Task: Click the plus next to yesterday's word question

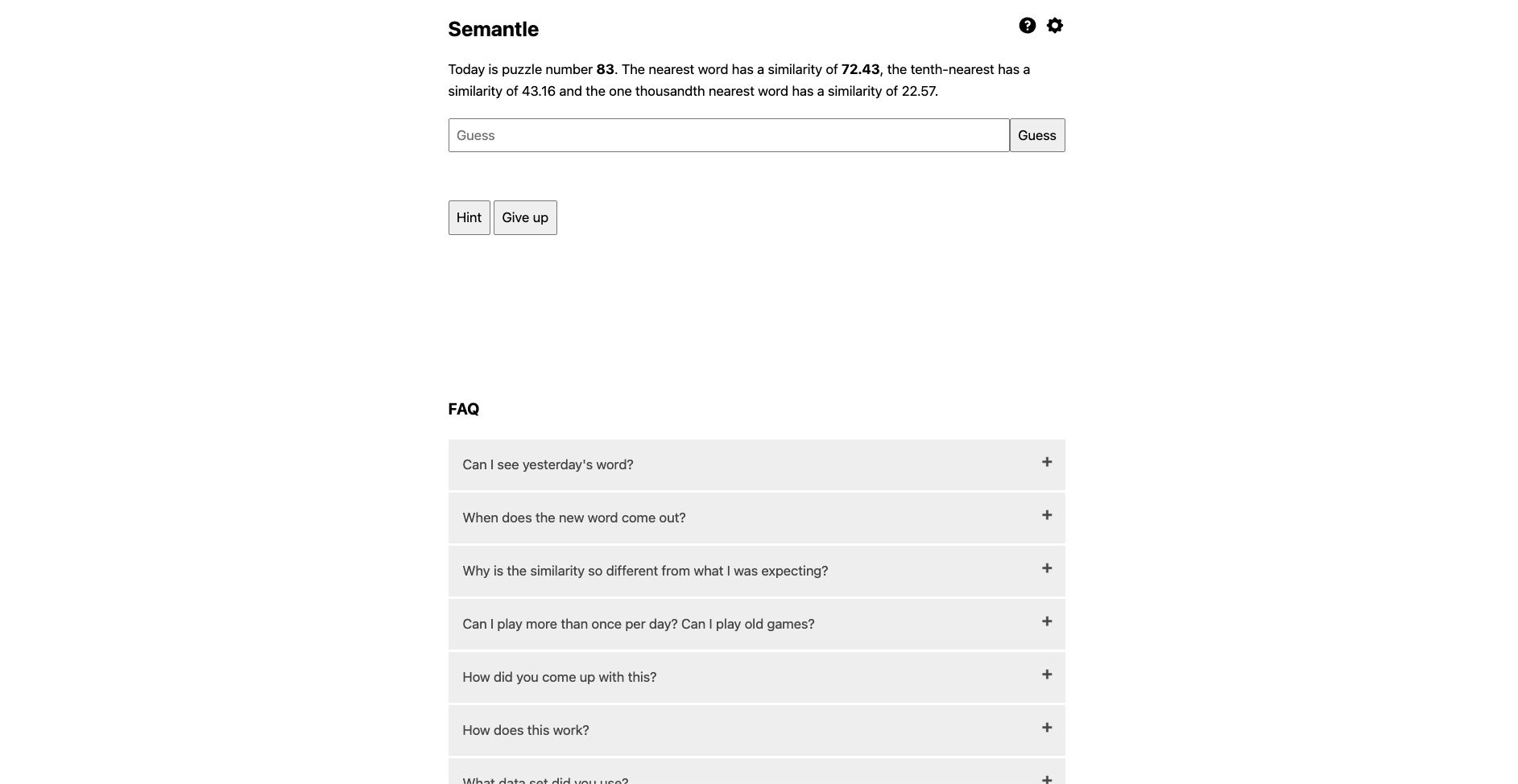Action: pyautogui.click(x=1047, y=462)
